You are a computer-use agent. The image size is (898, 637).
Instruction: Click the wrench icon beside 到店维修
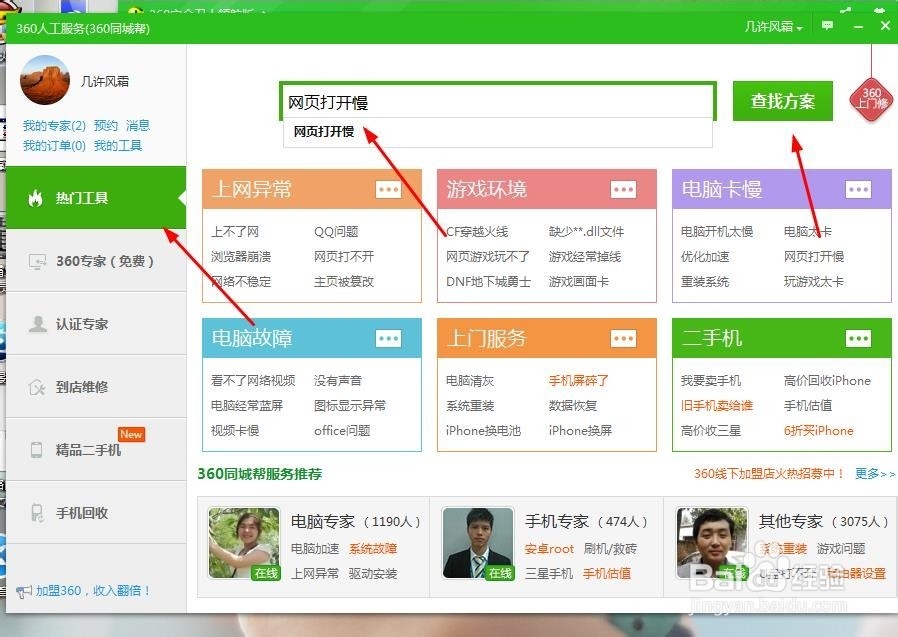click(37, 387)
